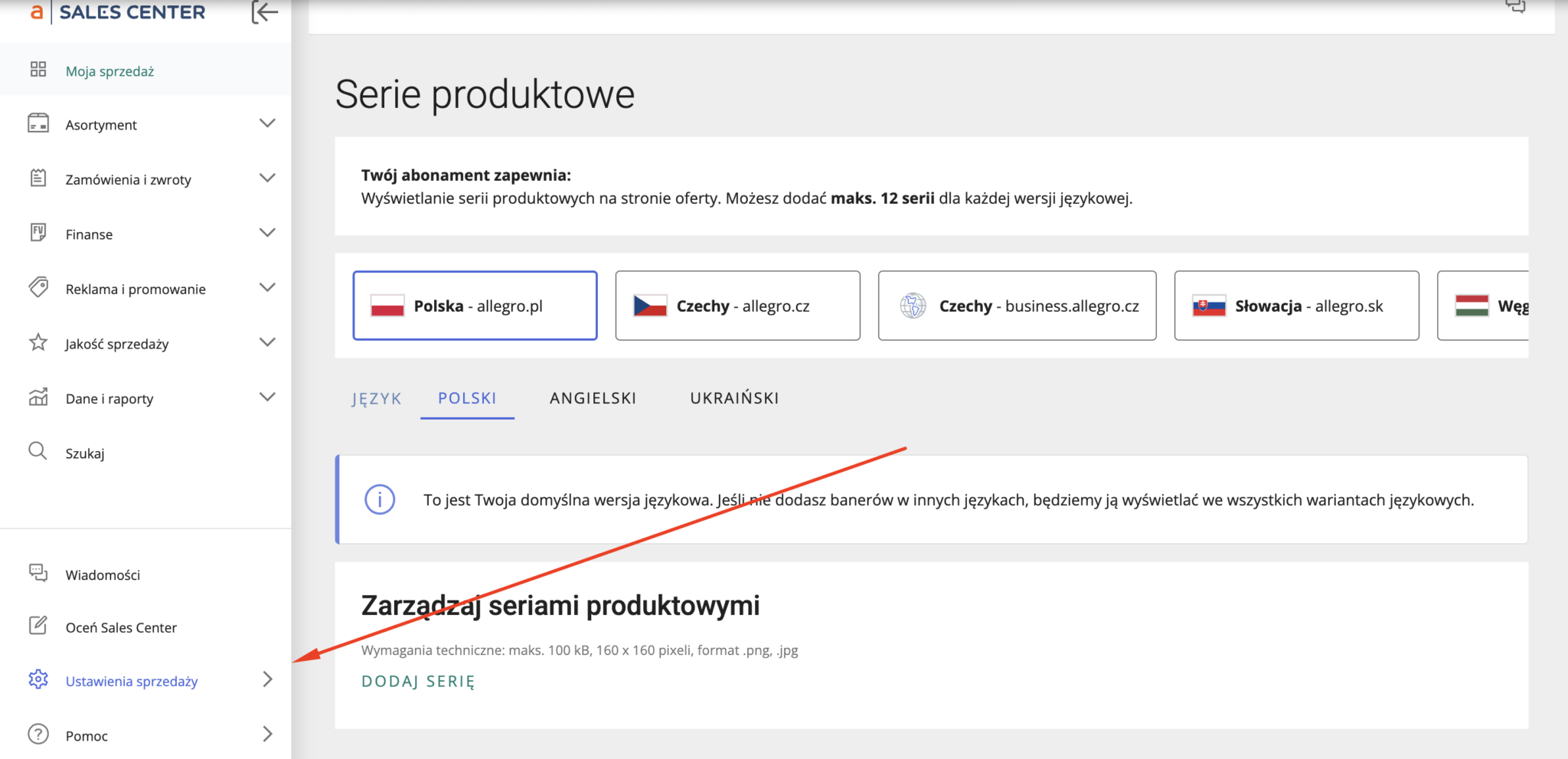Switch to the ANGIELSKI language tab
This screenshot has width=1568, height=759.
pos(593,398)
